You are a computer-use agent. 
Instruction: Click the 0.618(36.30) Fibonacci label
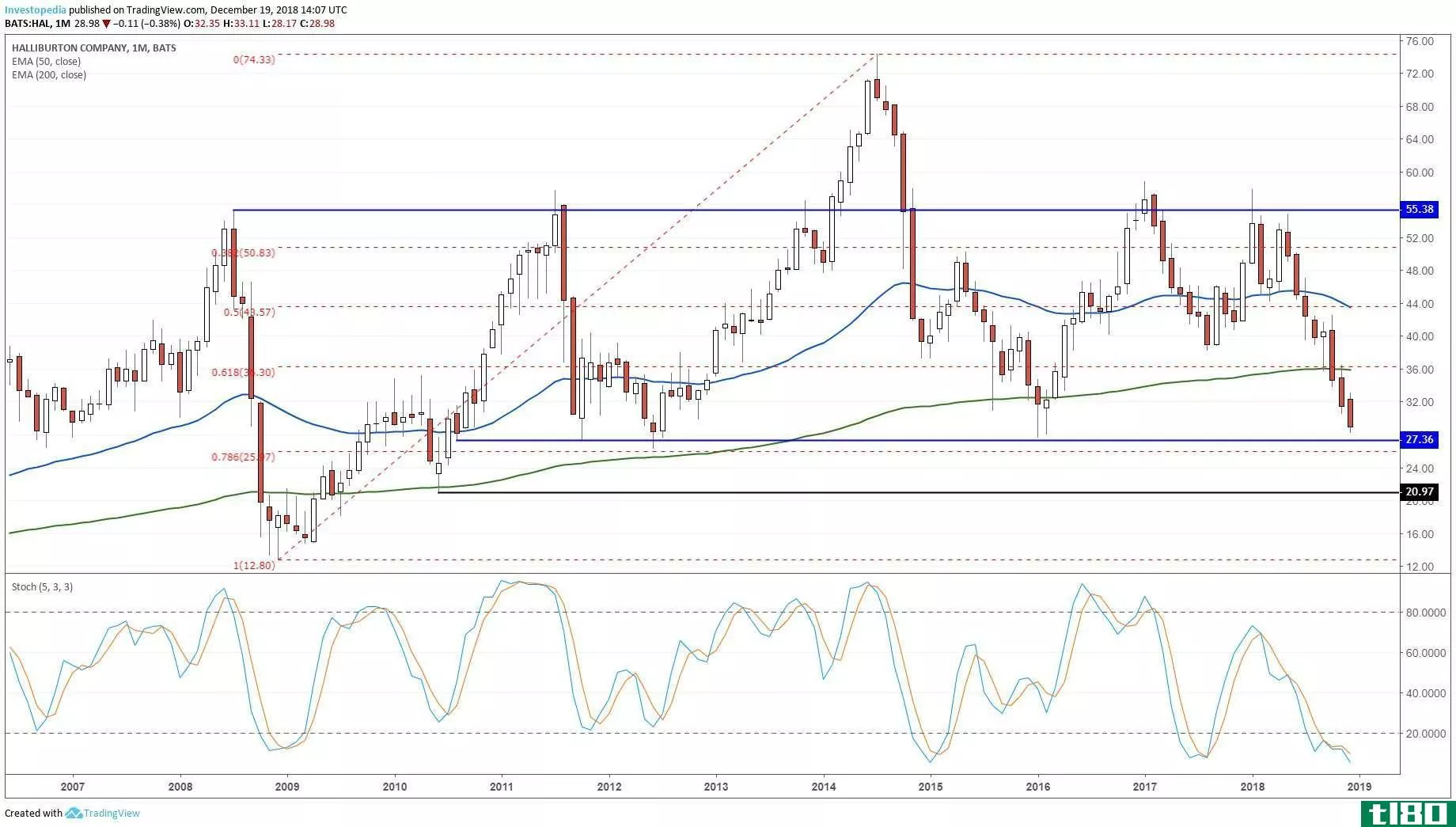[243, 373]
